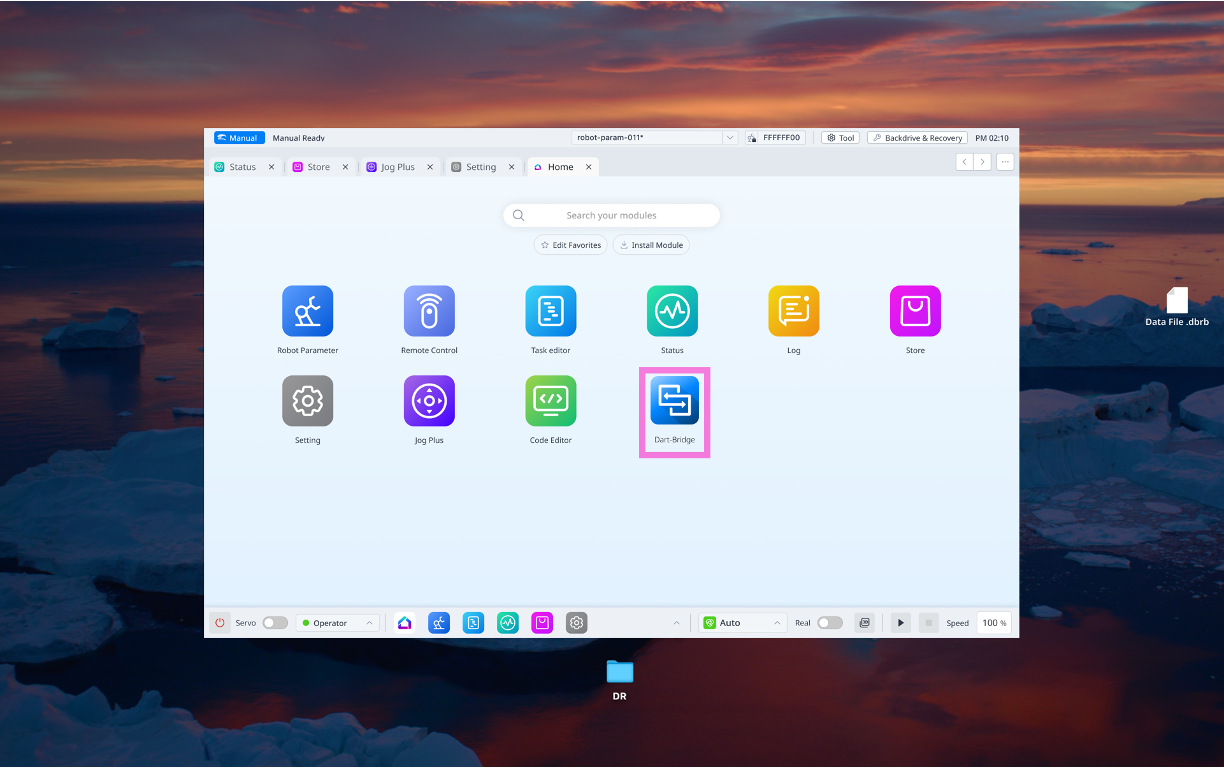This screenshot has height=768, width=1224.
Task: Click the Install Module button
Action: (651, 245)
